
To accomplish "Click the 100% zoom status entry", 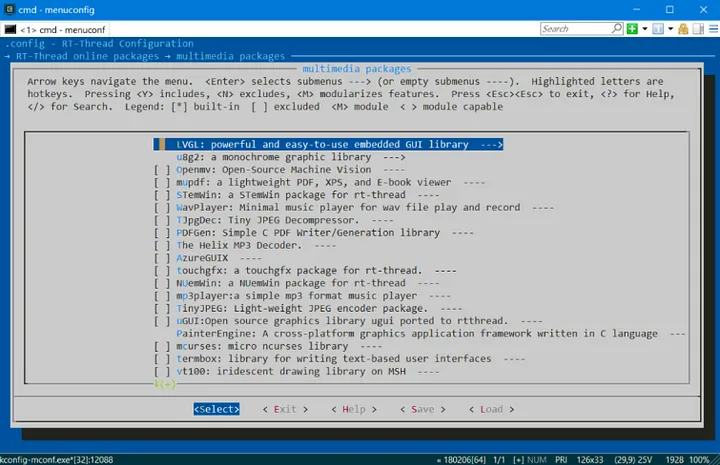I will coord(699,459).
